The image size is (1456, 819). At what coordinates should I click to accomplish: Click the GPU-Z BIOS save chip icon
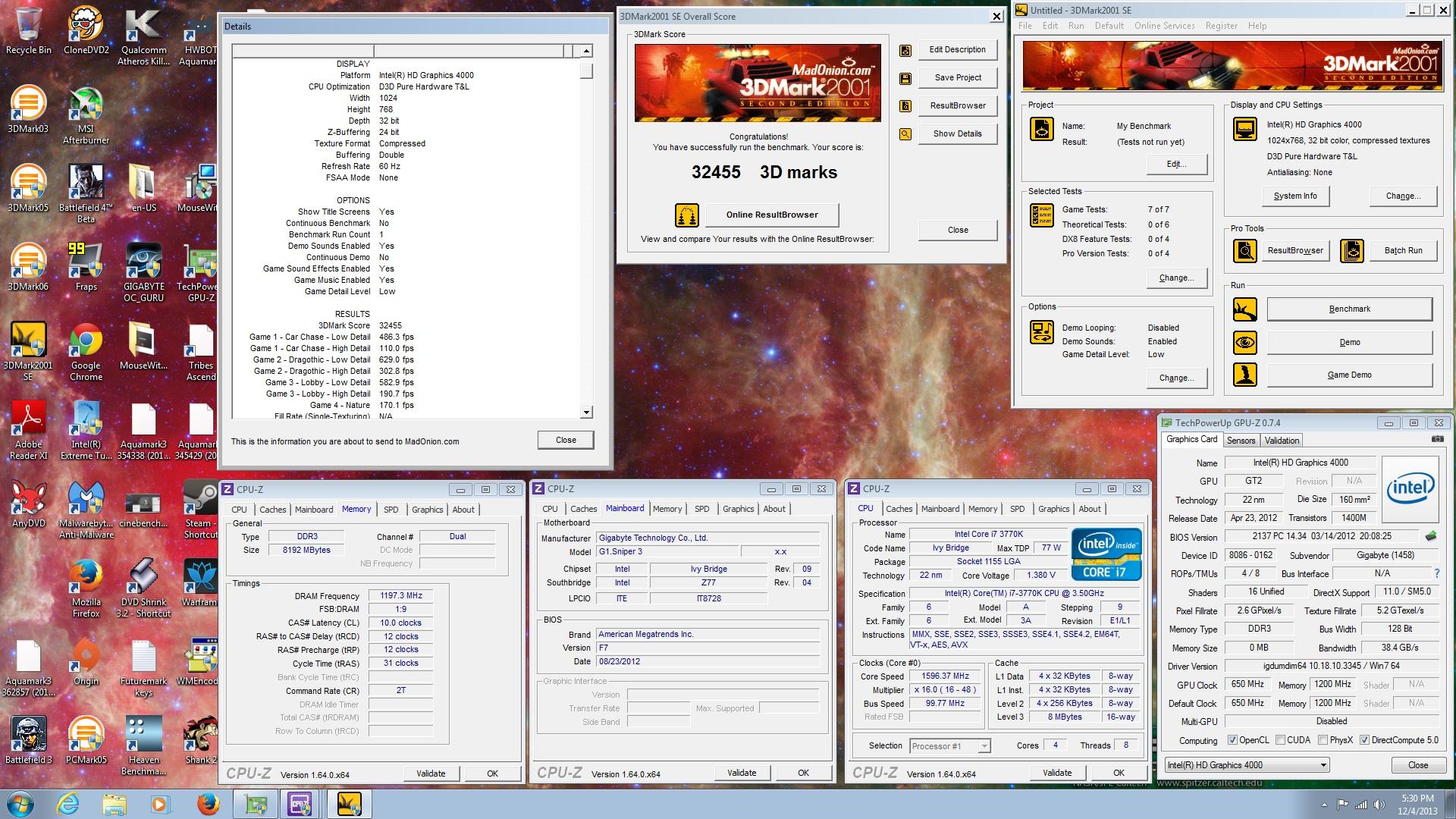click(x=1431, y=536)
